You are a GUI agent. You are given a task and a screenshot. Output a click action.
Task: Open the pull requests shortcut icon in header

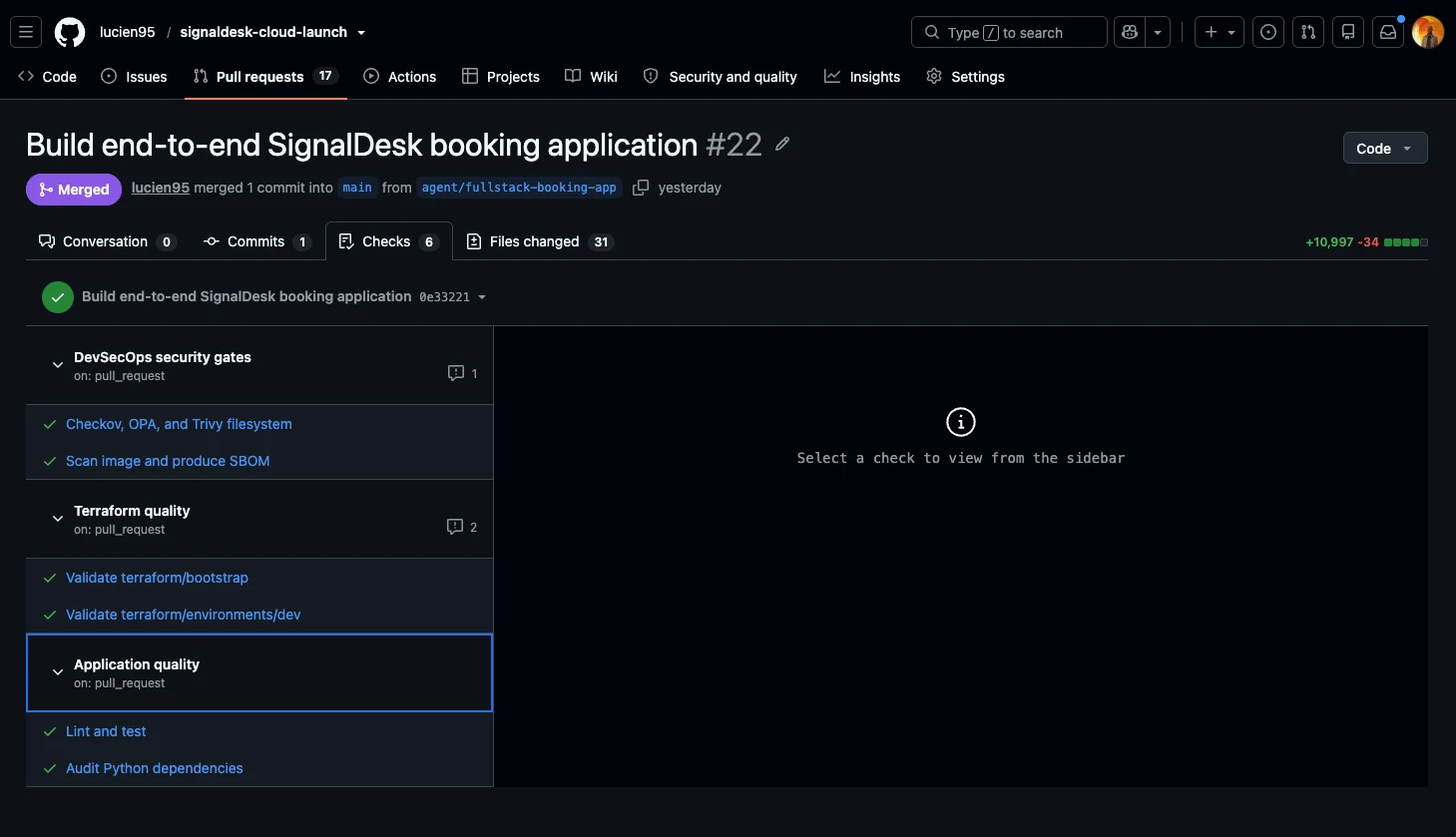[1308, 32]
